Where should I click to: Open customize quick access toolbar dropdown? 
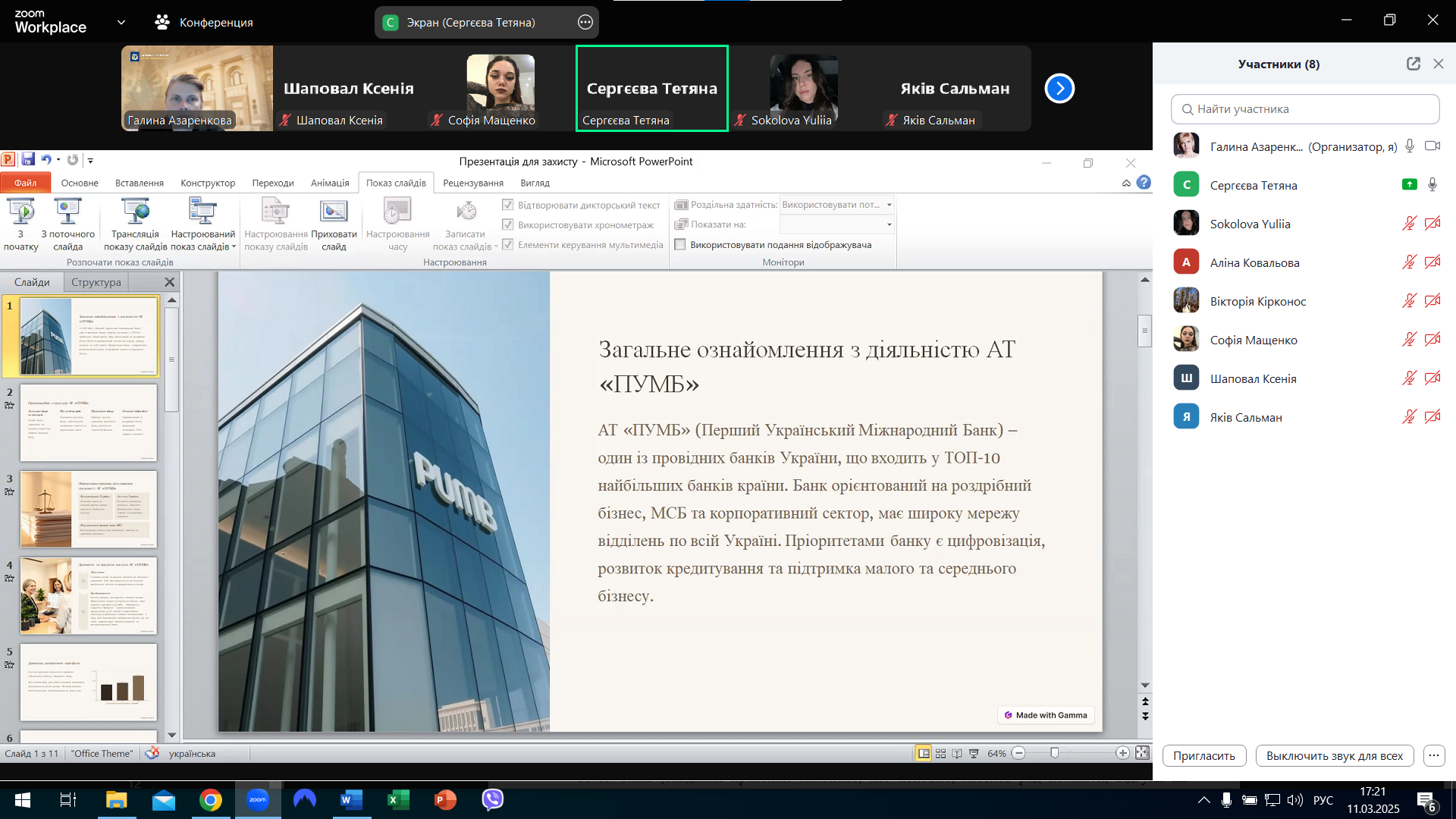[90, 160]
